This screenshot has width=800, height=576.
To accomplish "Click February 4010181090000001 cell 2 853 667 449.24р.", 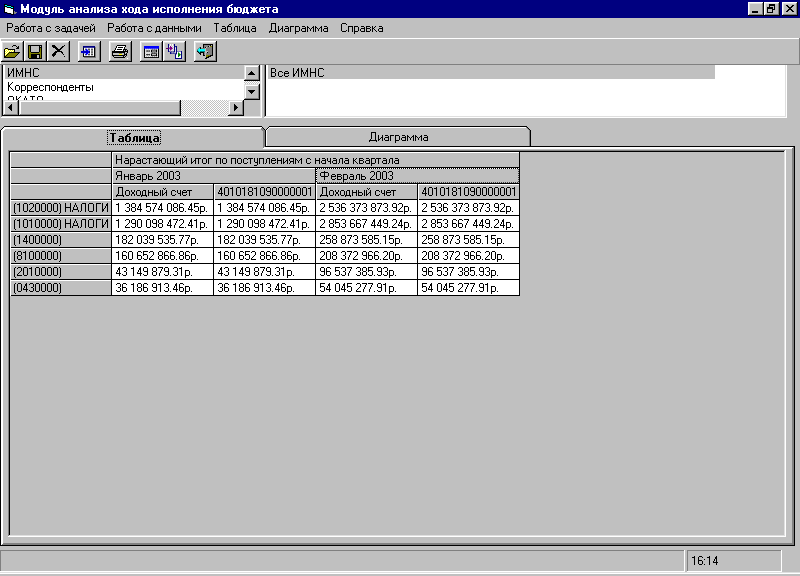I will (468, 223).
